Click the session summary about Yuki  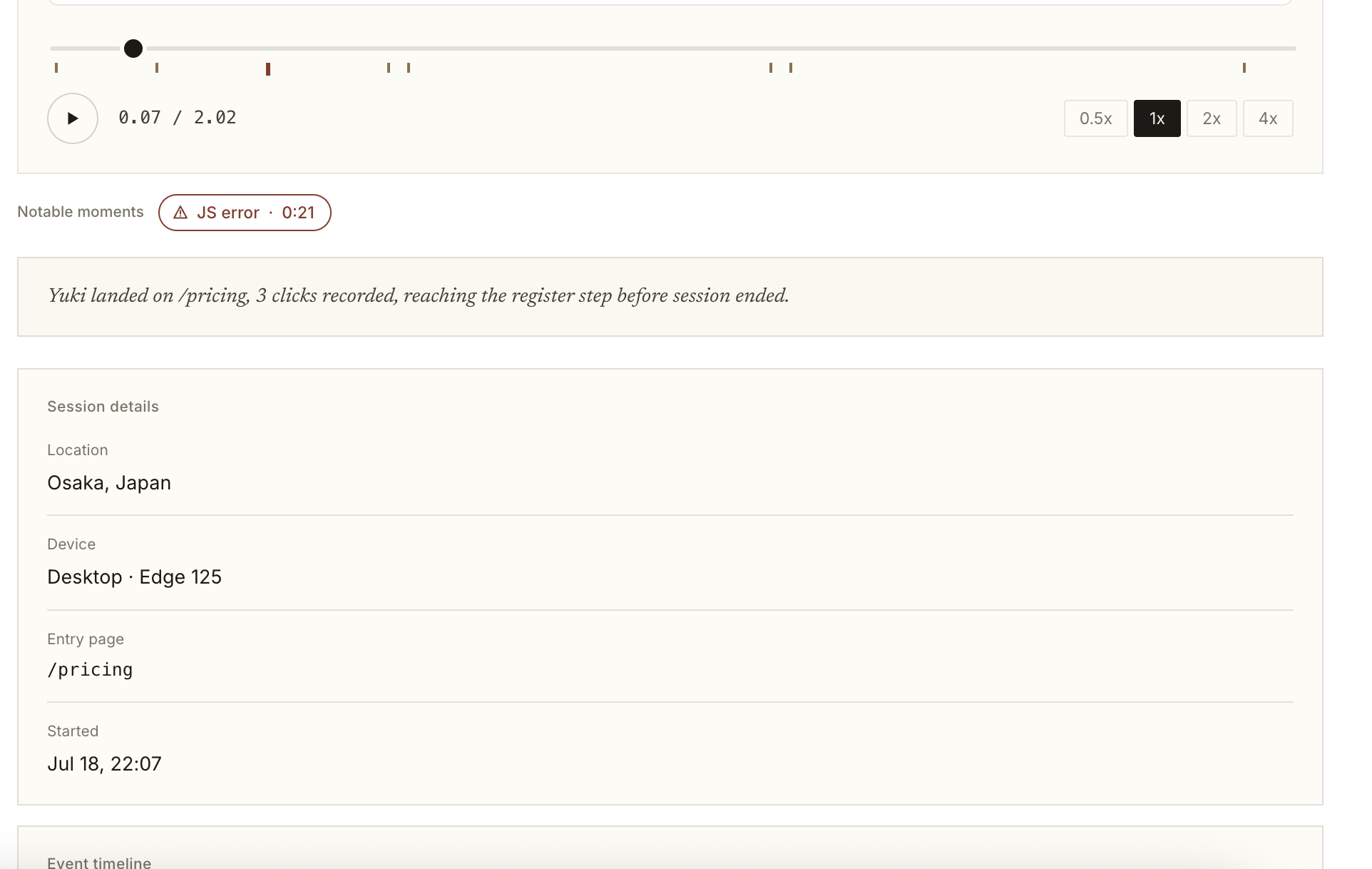419,296
